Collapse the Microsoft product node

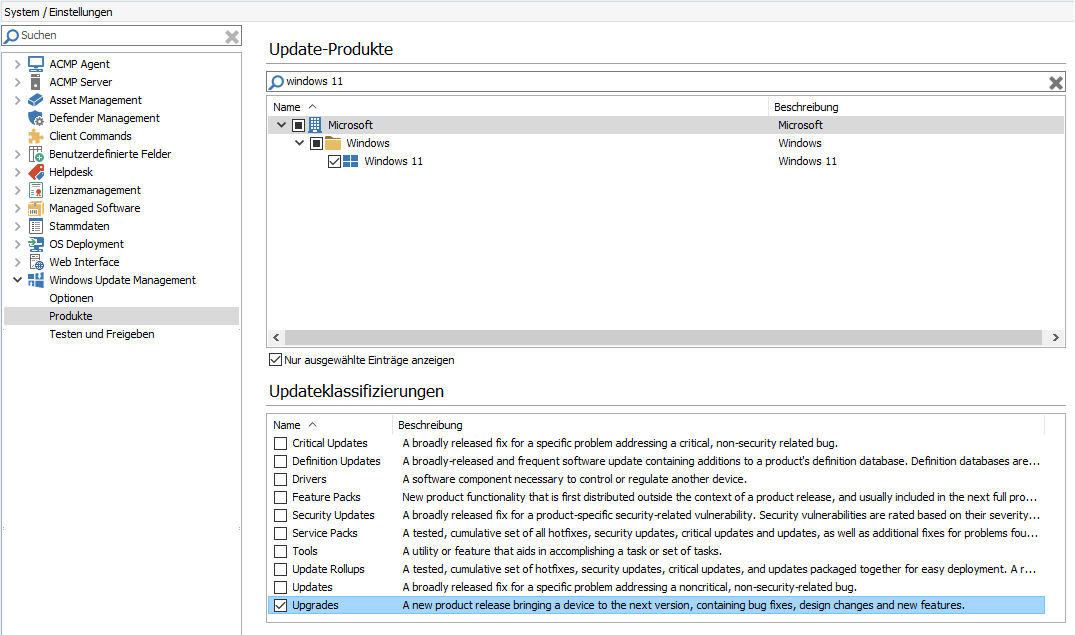pos(281,125)
